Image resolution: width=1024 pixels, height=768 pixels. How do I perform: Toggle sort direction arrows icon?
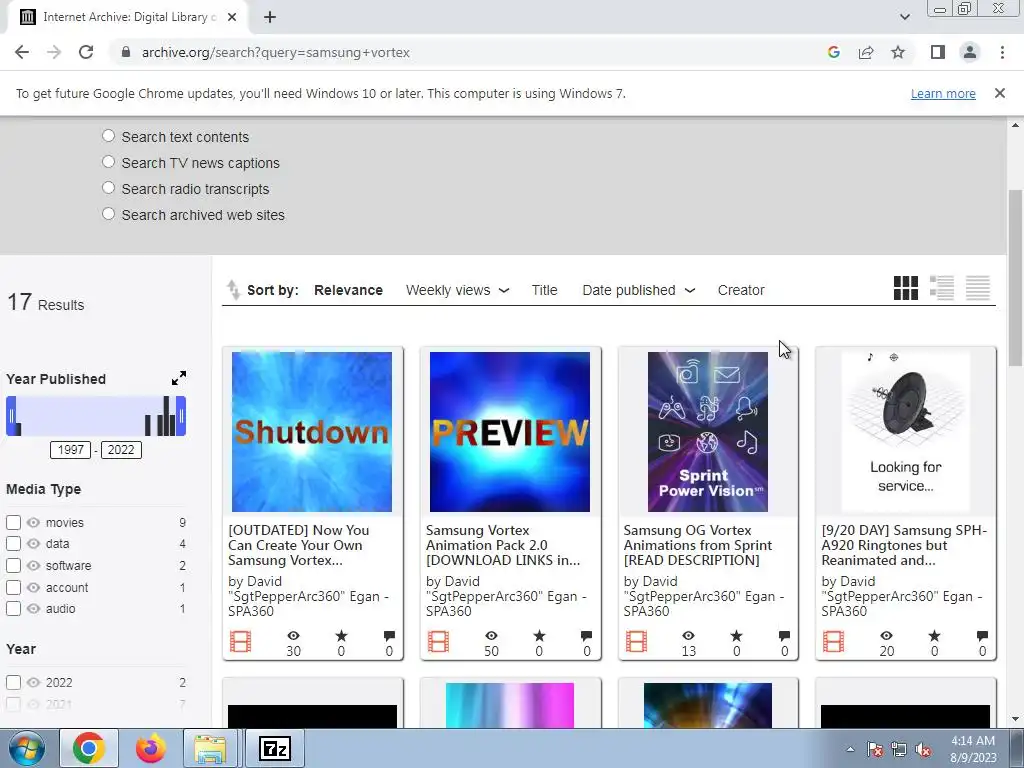point(233,290)
